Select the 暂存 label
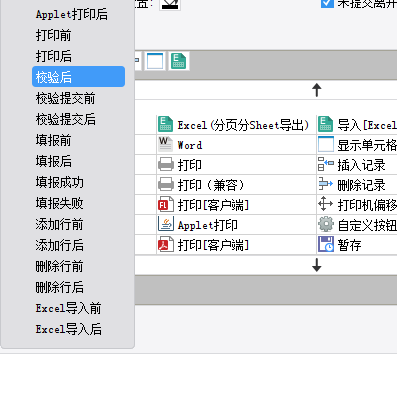Viewport: 397px width, 409px height. [349, 245]
